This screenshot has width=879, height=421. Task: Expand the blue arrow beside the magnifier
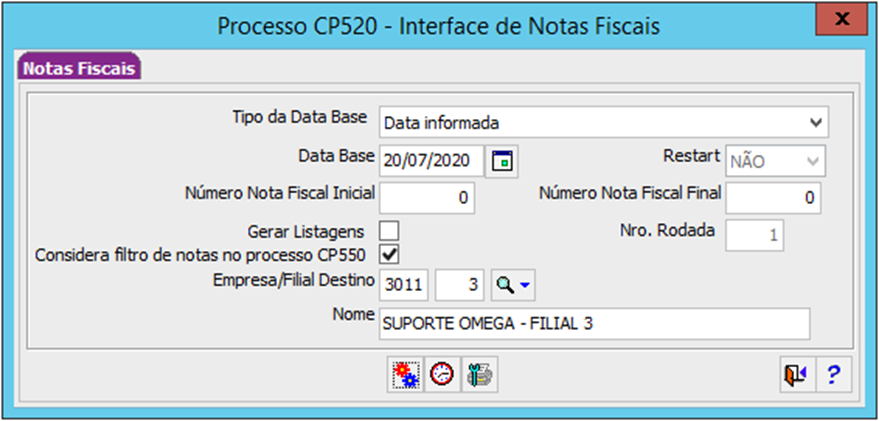point(525,285)
